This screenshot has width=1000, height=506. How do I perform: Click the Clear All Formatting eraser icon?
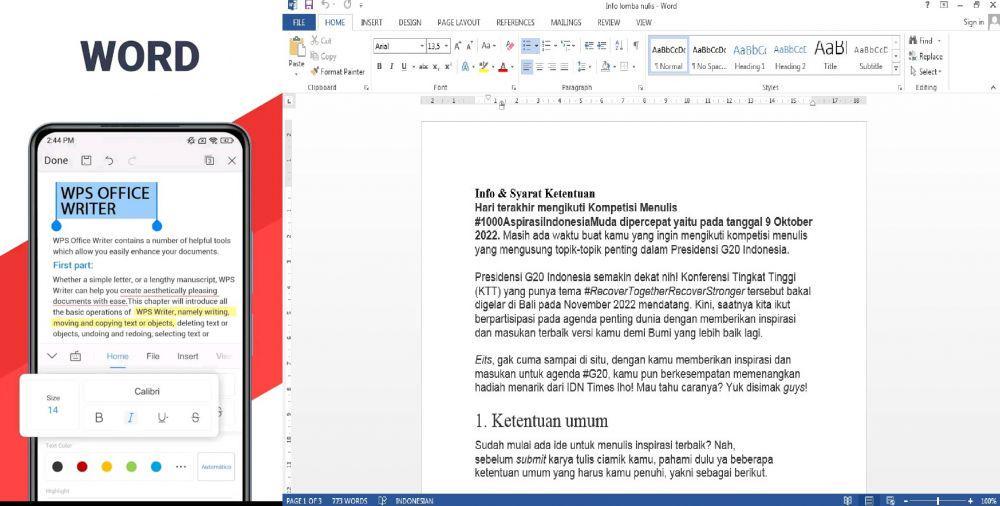[x=510, y=46]
